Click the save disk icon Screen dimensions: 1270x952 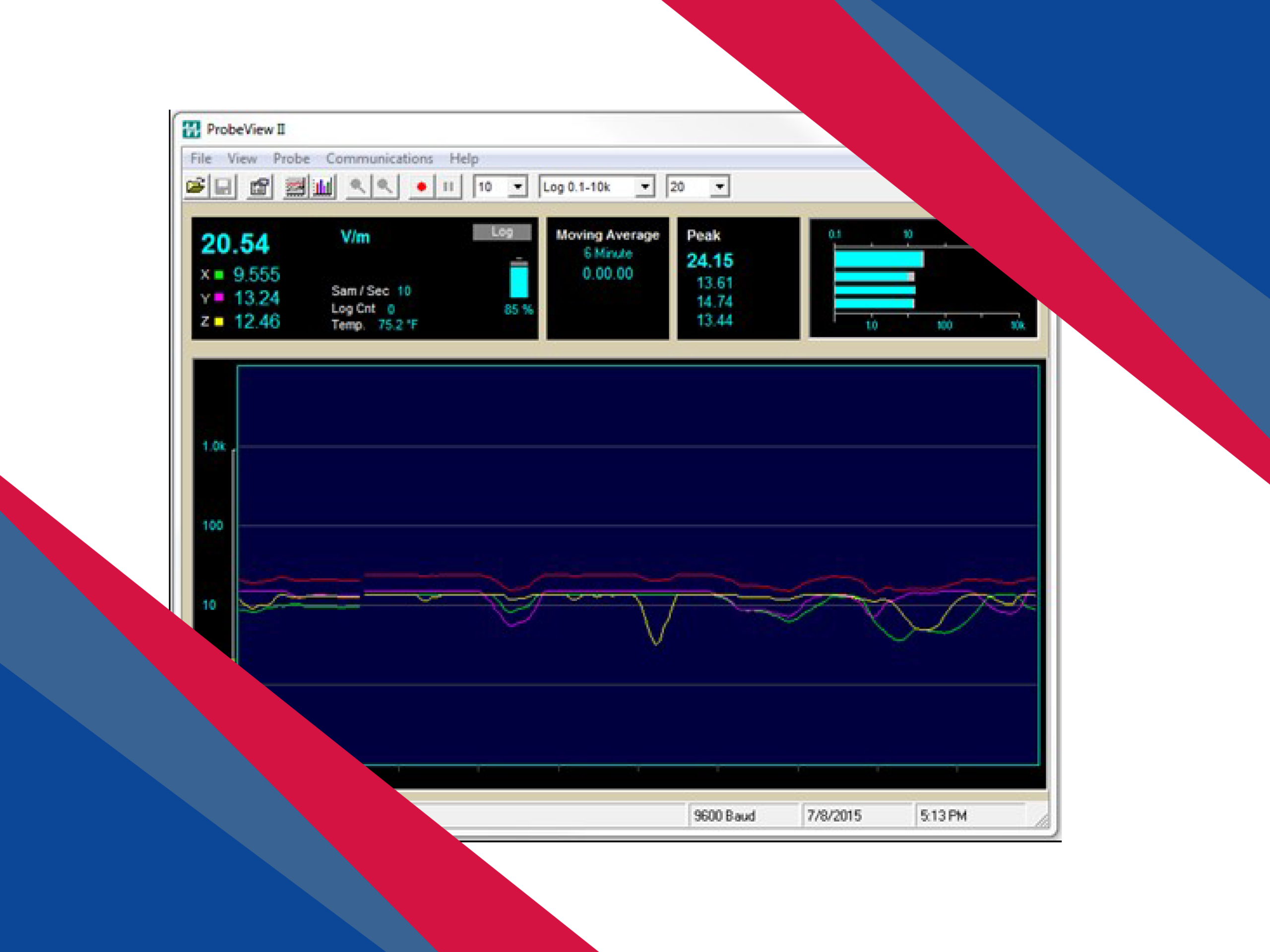223,187
